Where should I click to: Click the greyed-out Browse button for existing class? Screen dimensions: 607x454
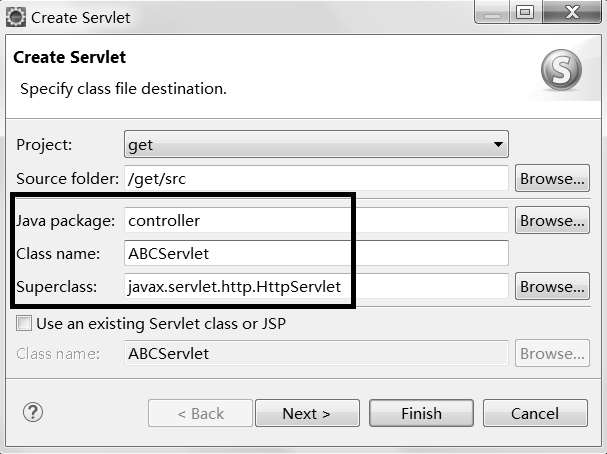pos(550,353)
